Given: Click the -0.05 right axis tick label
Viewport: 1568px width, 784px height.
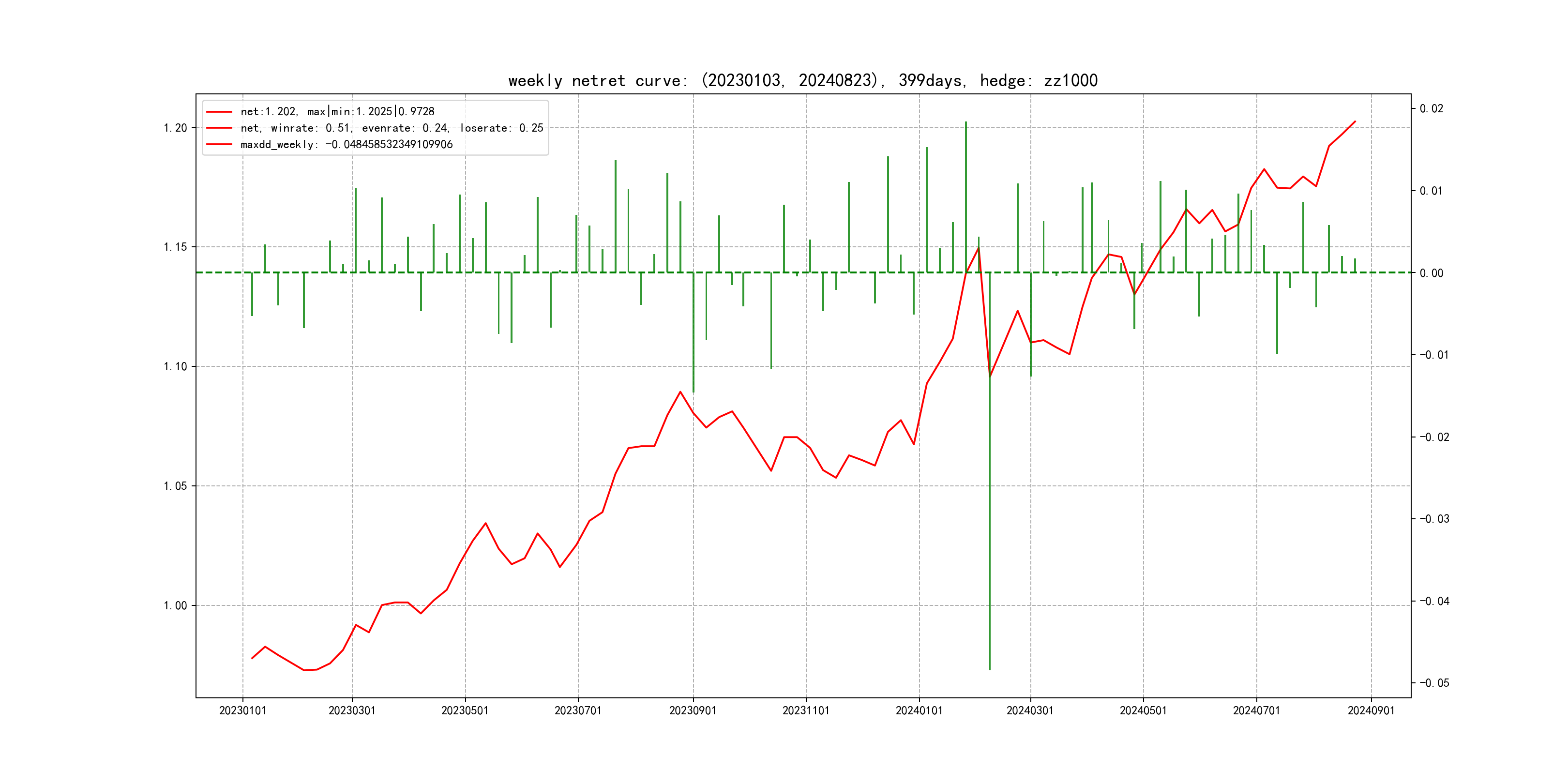Looking at the screenshot, I should coord(1434,683).
